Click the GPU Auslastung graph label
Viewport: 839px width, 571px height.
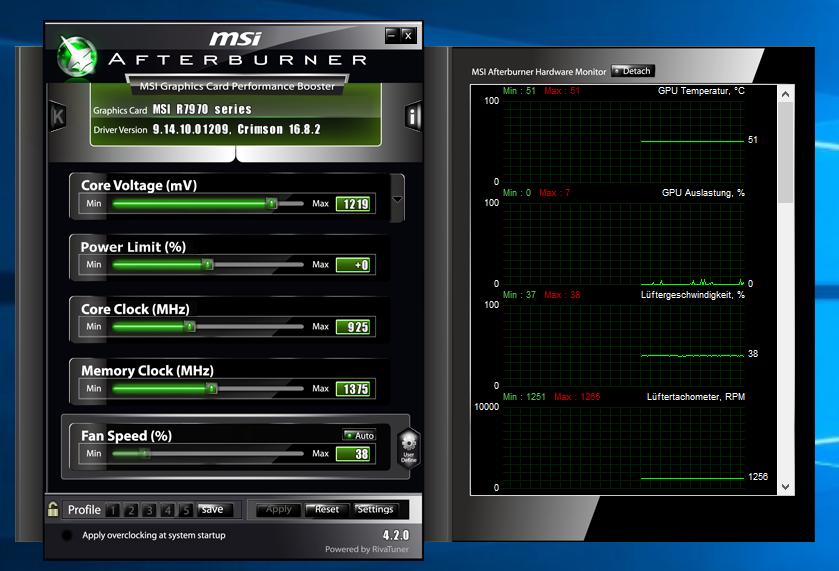703,193
